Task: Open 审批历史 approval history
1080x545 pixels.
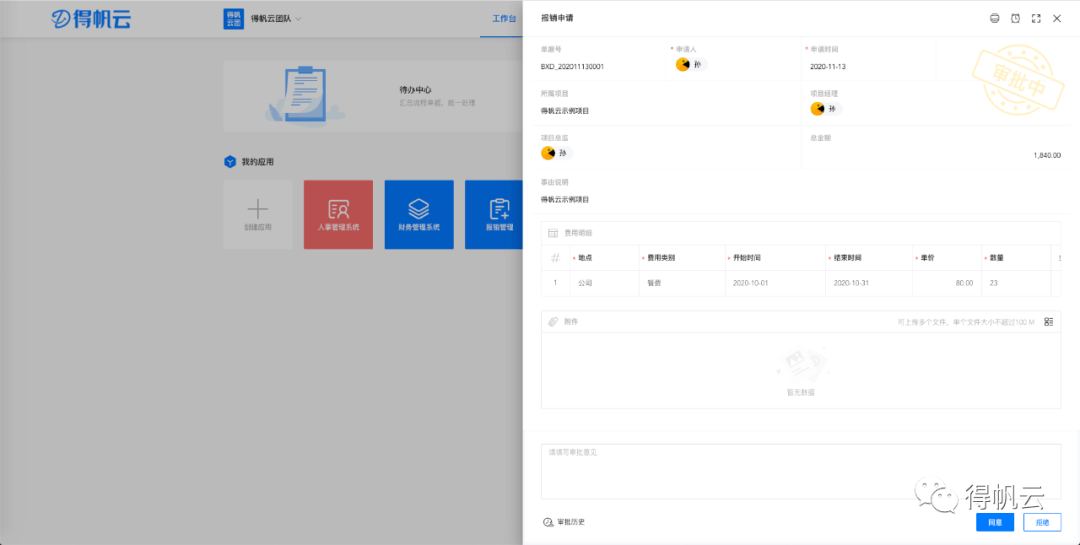Action: pos(564,522)
